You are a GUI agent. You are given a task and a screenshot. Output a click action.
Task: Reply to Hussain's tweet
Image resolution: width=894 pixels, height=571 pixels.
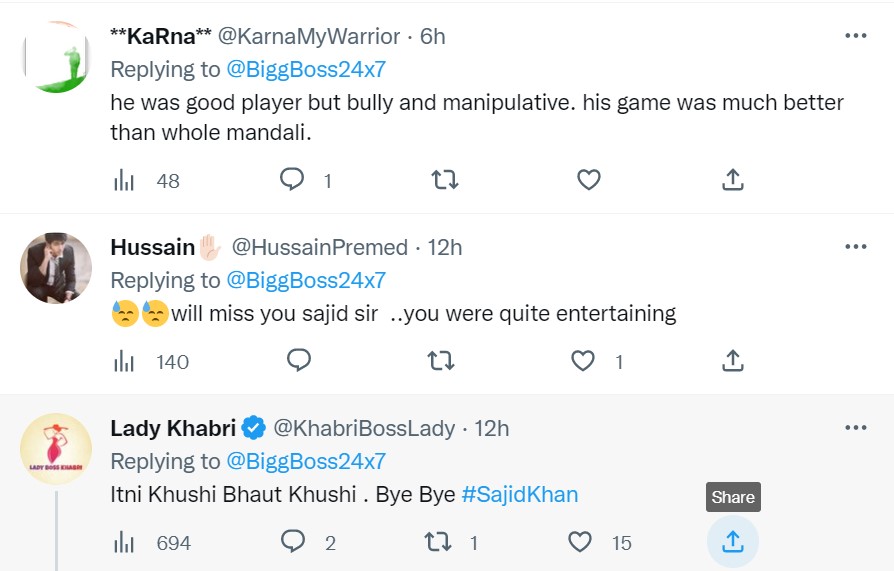click(x=299, y=361)
